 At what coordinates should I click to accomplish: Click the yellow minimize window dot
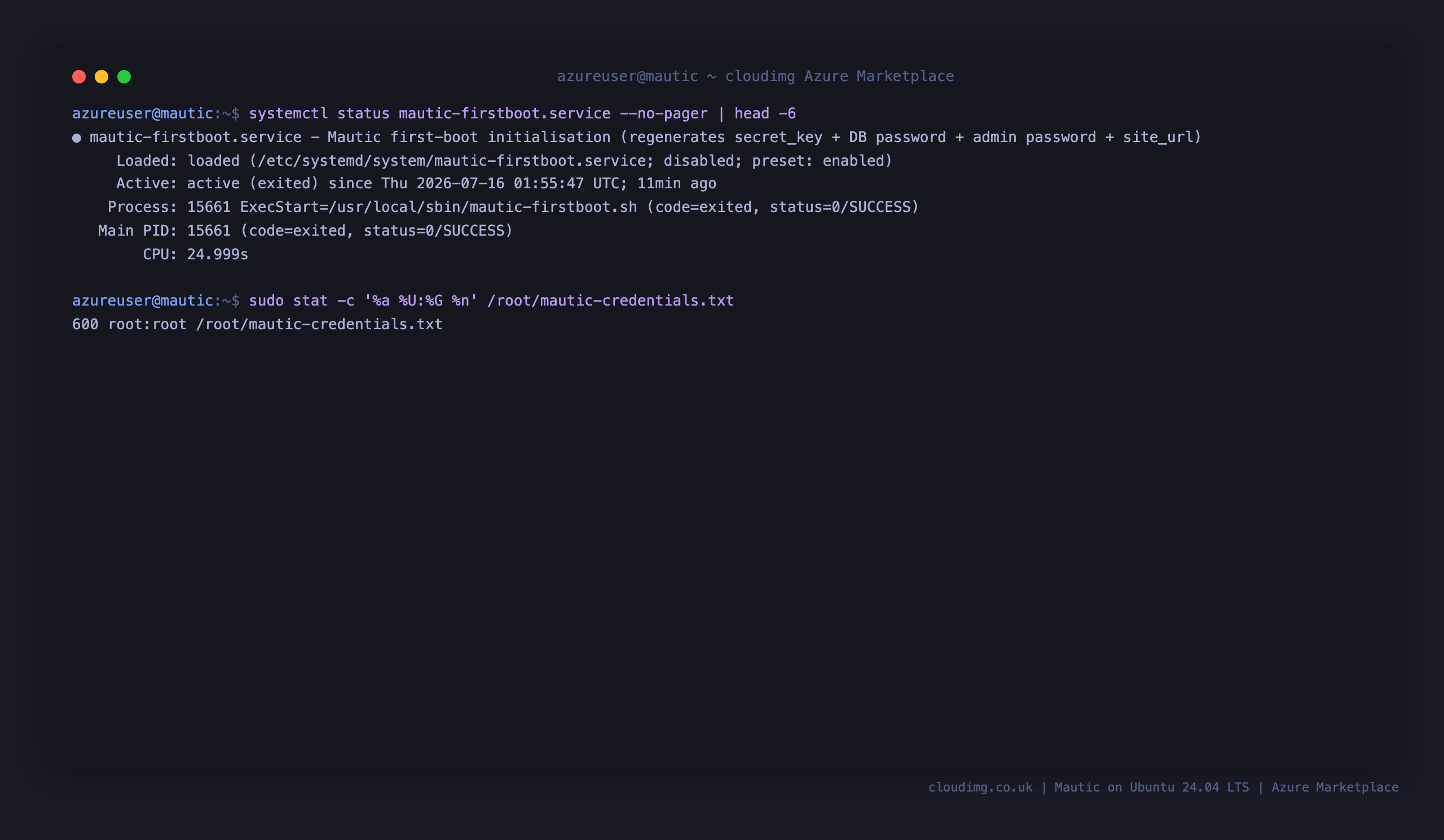coord(102,77)
